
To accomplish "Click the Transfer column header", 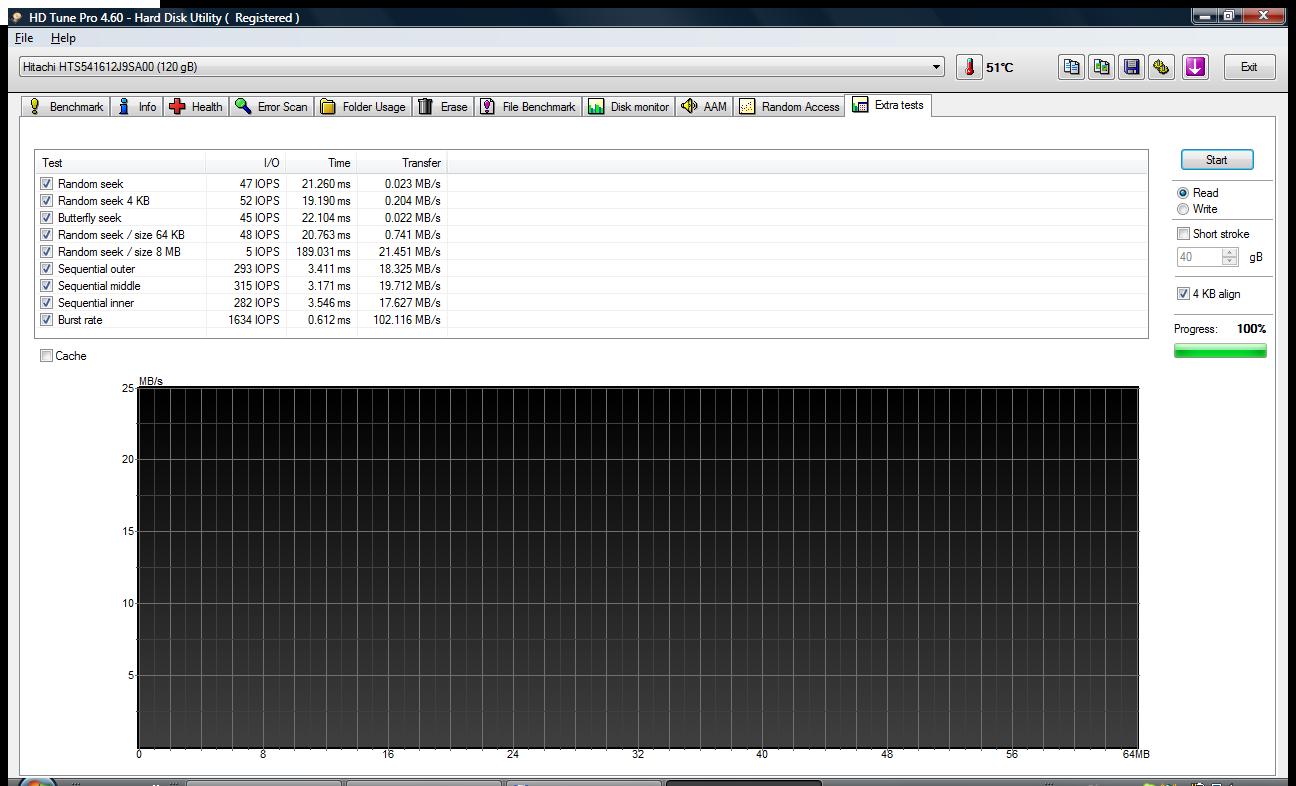I will [402, 163].
